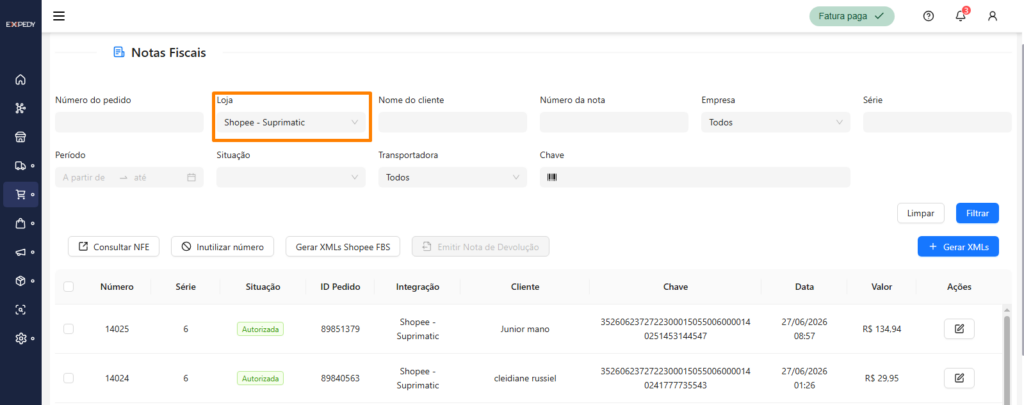Edit invoice 14025 with the action icon

click(x=959, y=329)
